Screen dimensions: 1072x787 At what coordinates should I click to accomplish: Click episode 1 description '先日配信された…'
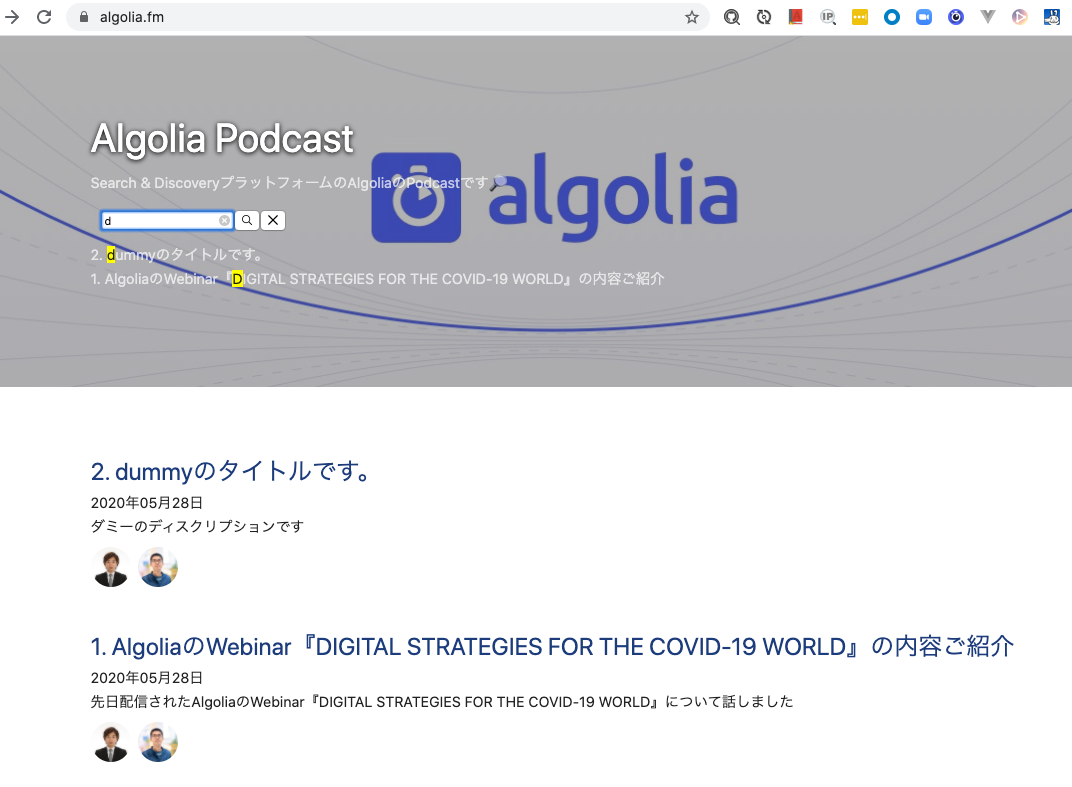coord(442,702)
